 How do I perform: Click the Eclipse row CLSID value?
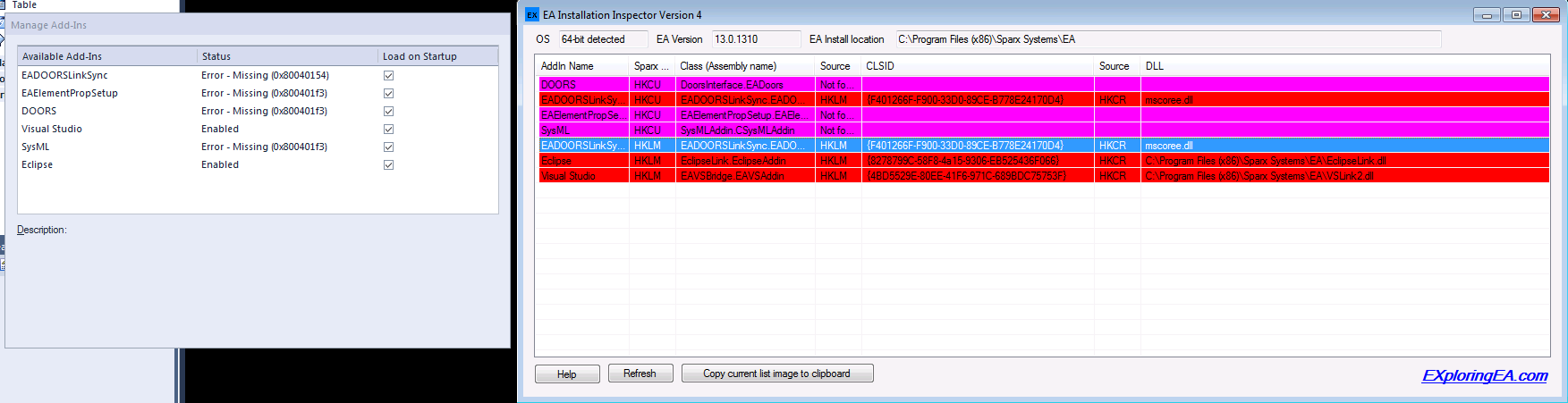pos(962,161)
